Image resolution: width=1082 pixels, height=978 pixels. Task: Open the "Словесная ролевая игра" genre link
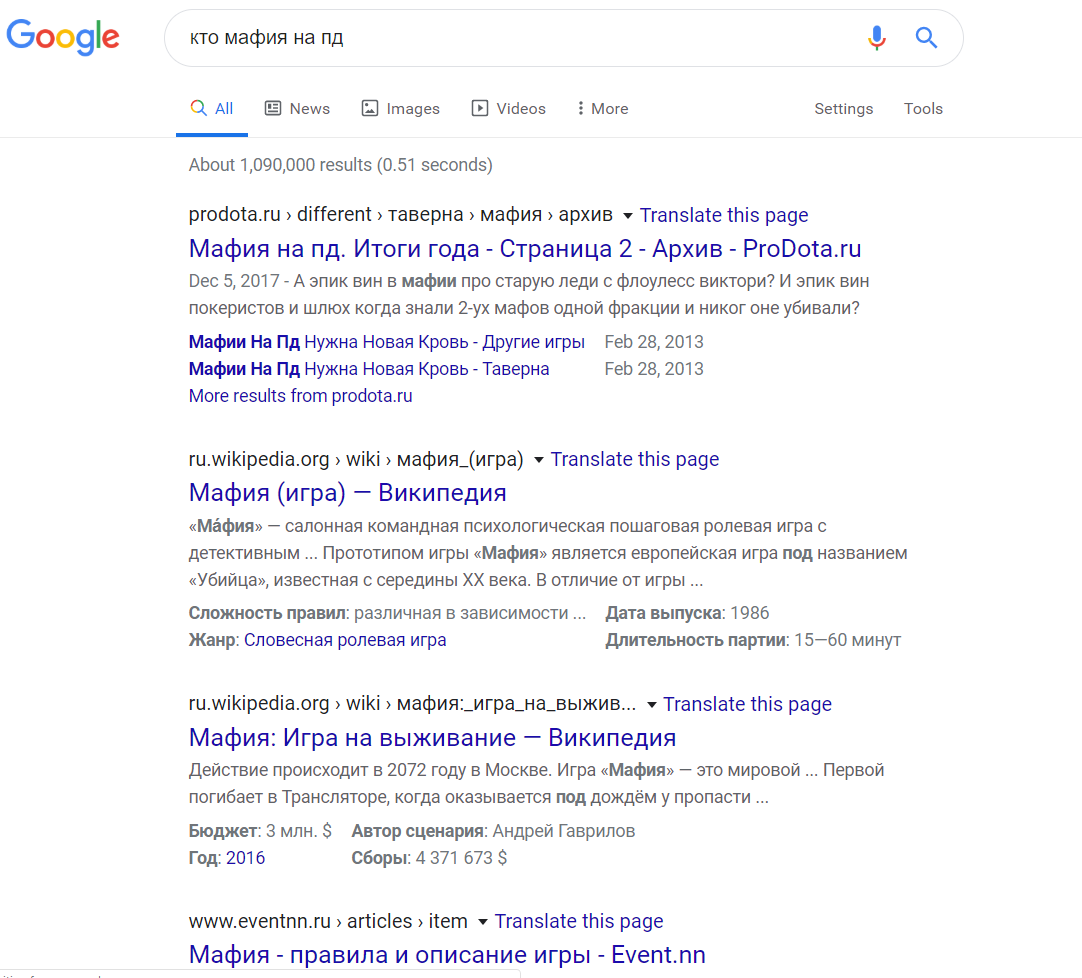[344, 639]
